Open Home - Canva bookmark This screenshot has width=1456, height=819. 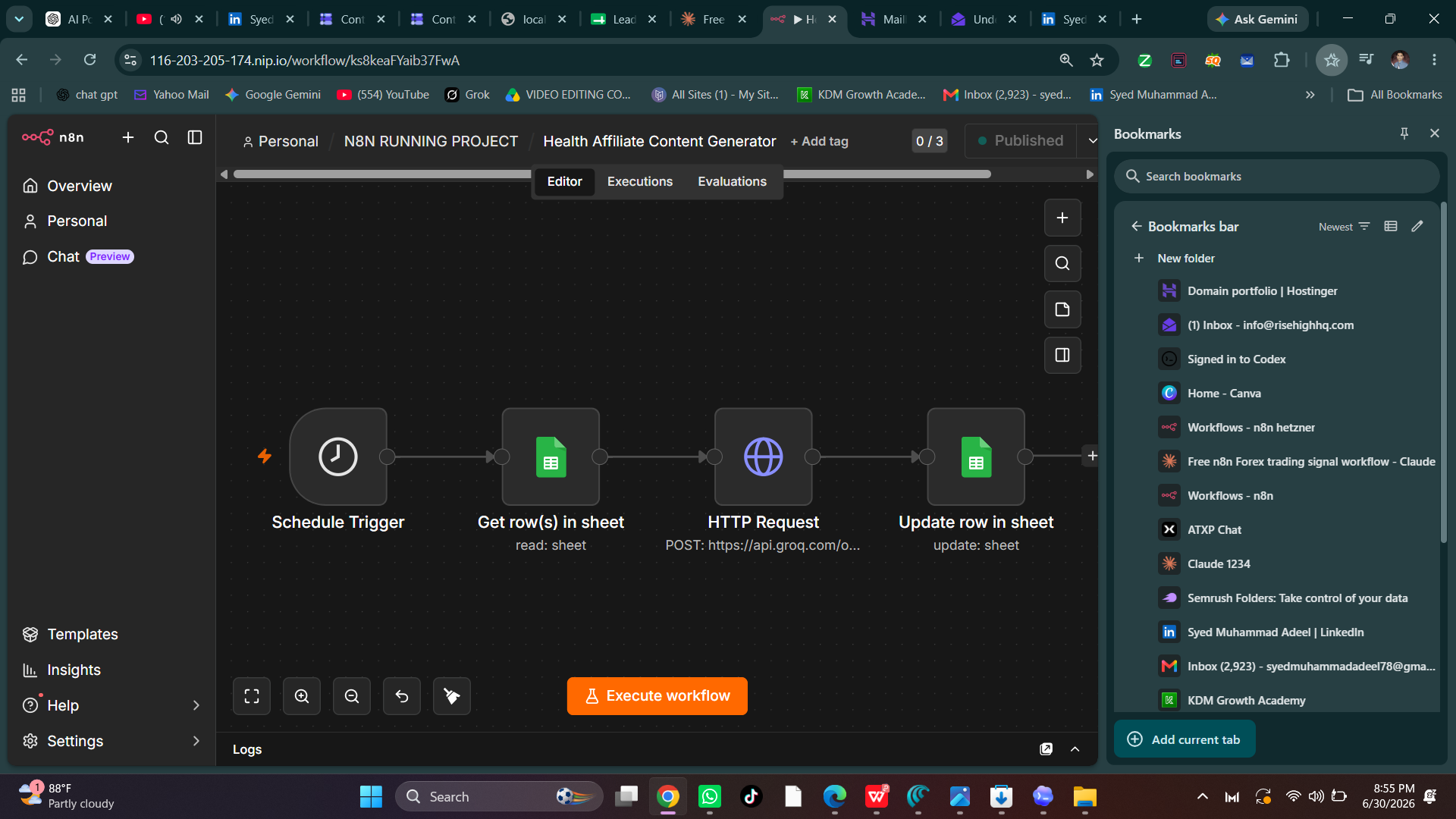click(1224, 394)
